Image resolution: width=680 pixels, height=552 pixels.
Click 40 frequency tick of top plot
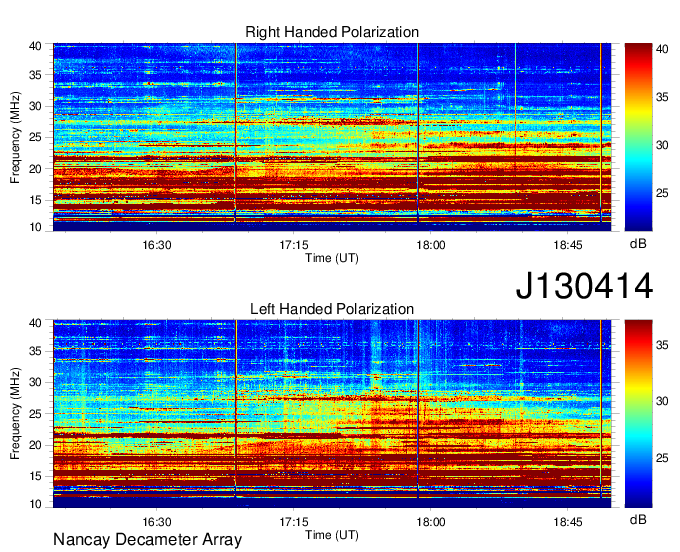coord(35,46)
